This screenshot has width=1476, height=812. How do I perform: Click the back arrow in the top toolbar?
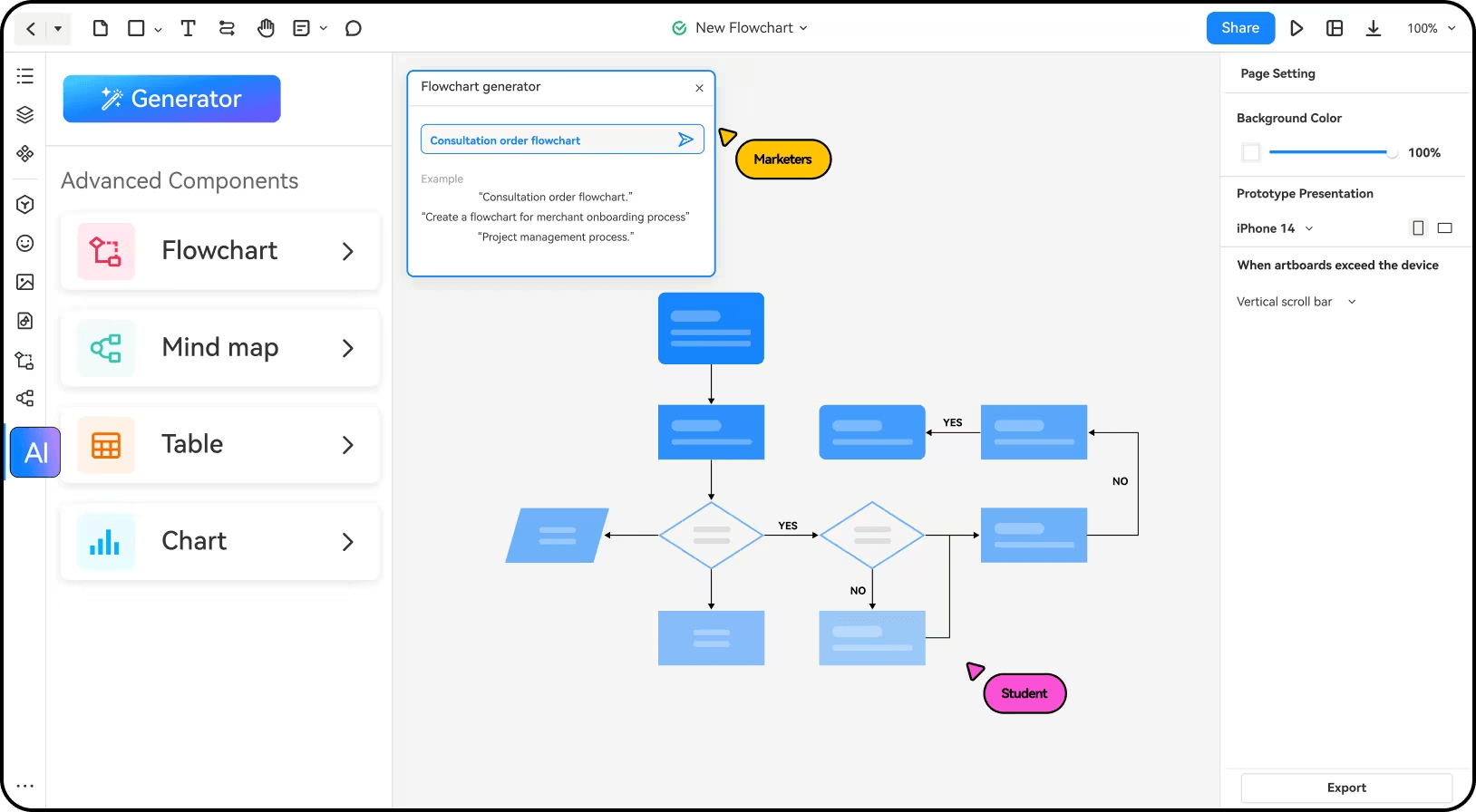[x=31, y=29]
